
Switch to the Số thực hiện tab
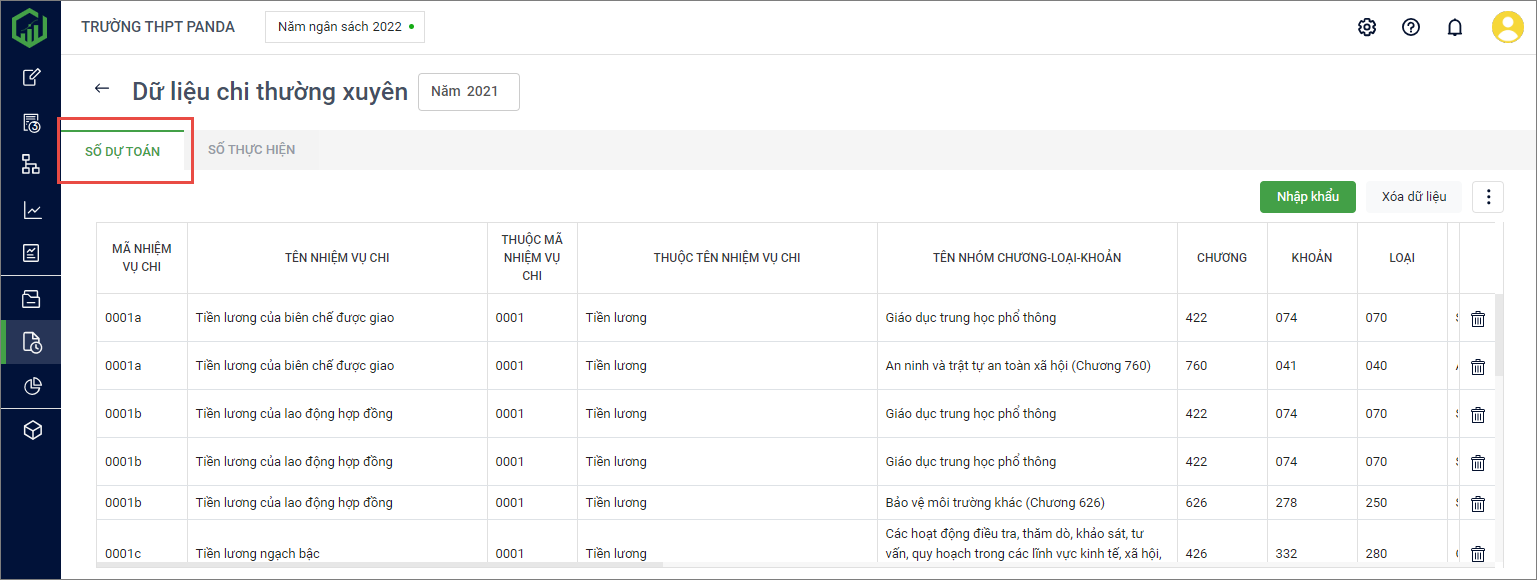(x=252, y=150)
